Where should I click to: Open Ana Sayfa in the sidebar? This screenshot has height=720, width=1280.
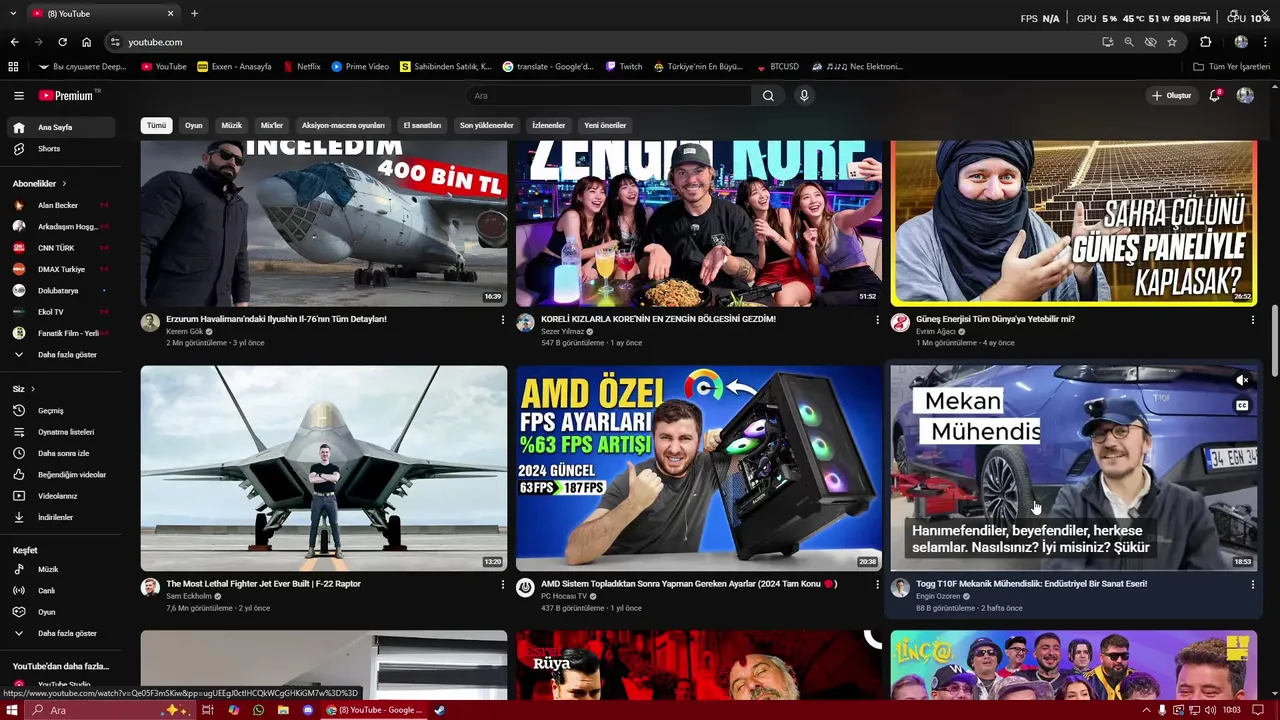coord(63,127)
